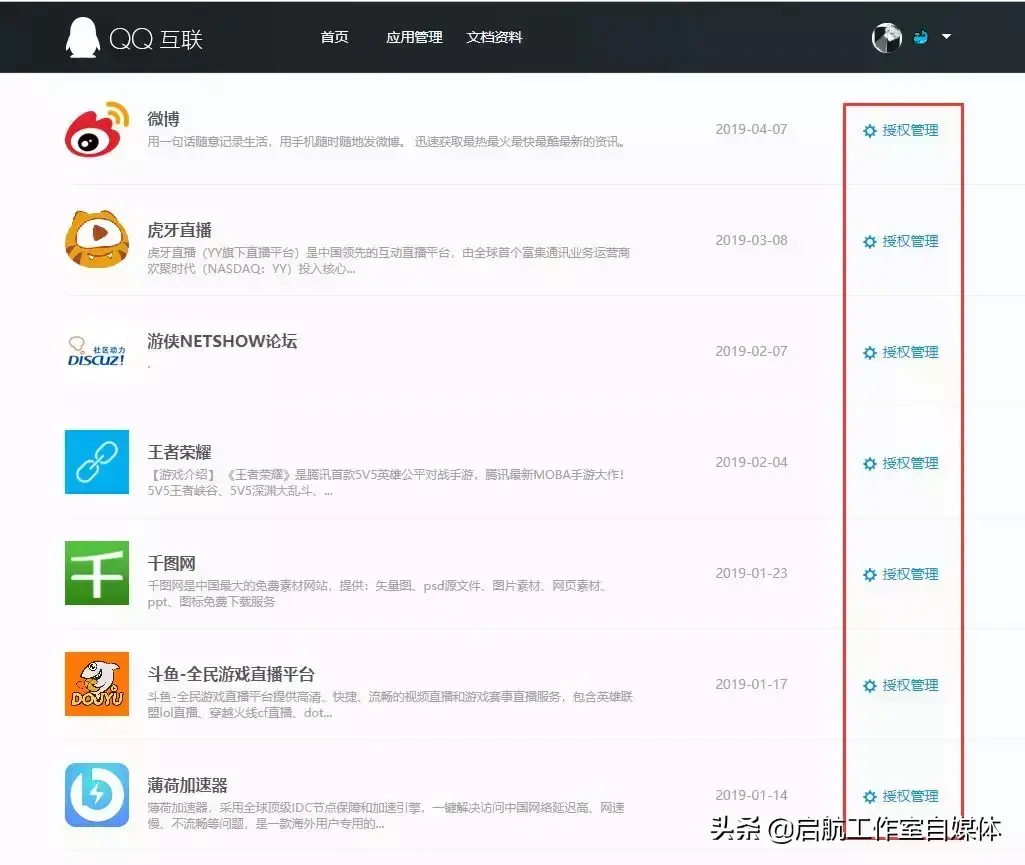1025x865 pixels.
Task: Click the date 2019-04-07
Action: [x=751, y=129]
